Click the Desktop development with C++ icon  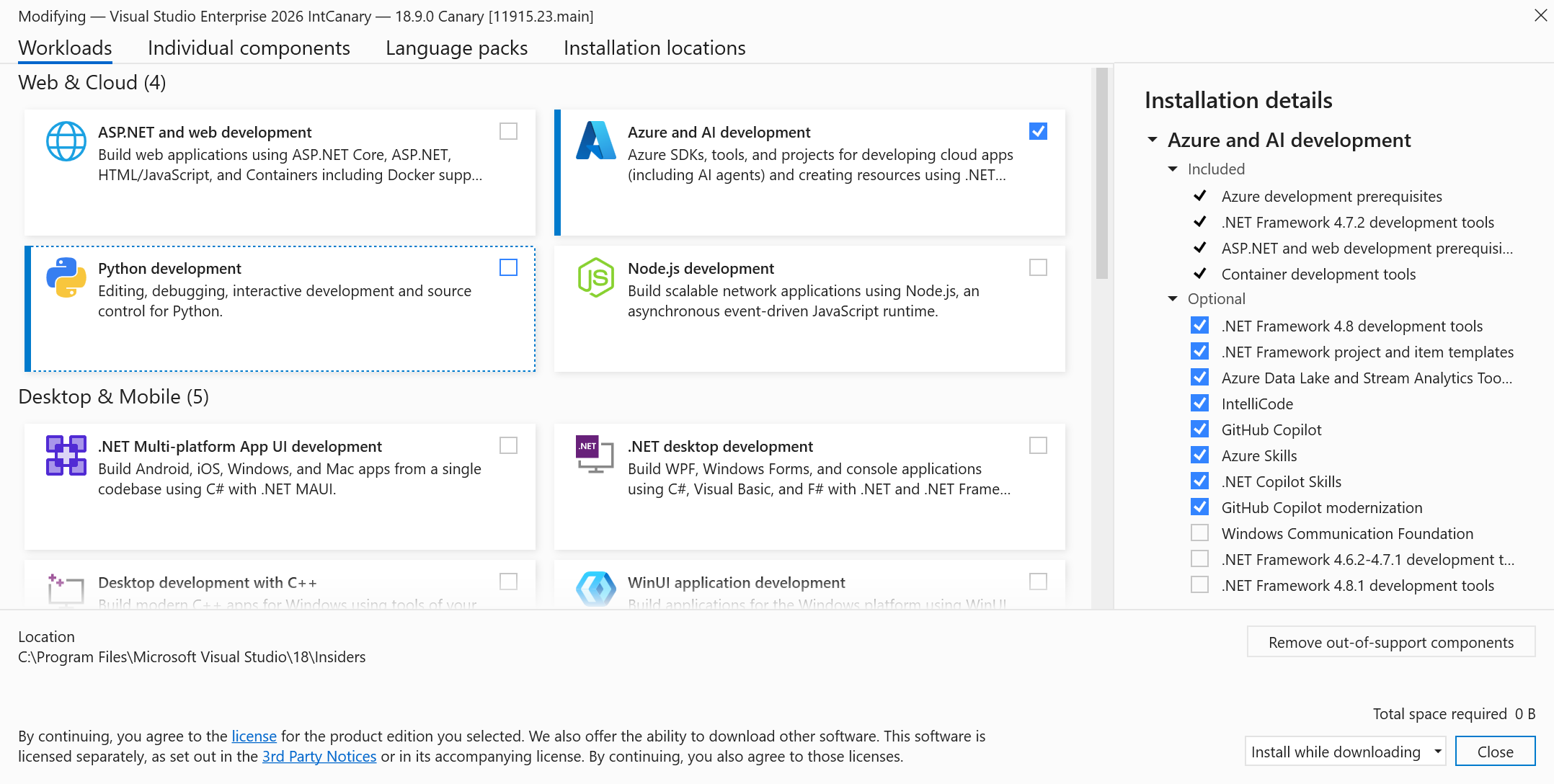(x=66, y=590)
